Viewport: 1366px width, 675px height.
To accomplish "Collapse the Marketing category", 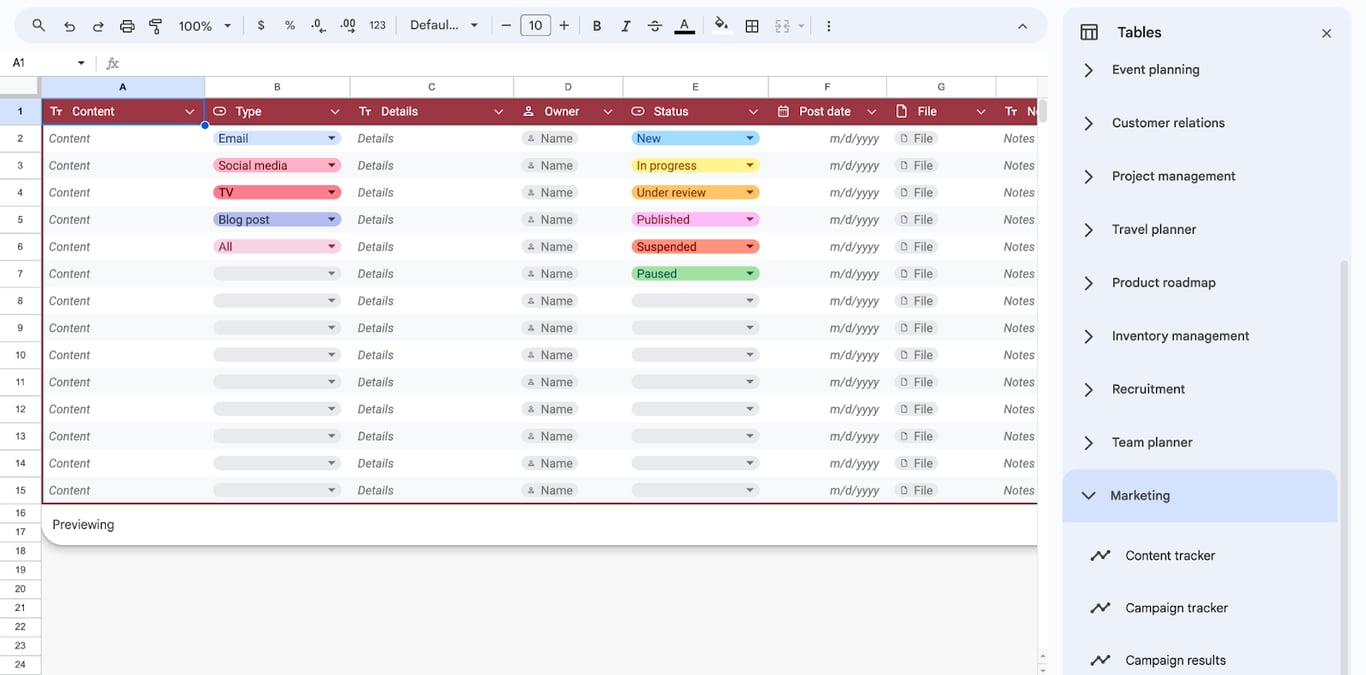I will [x=1089, y=496].
